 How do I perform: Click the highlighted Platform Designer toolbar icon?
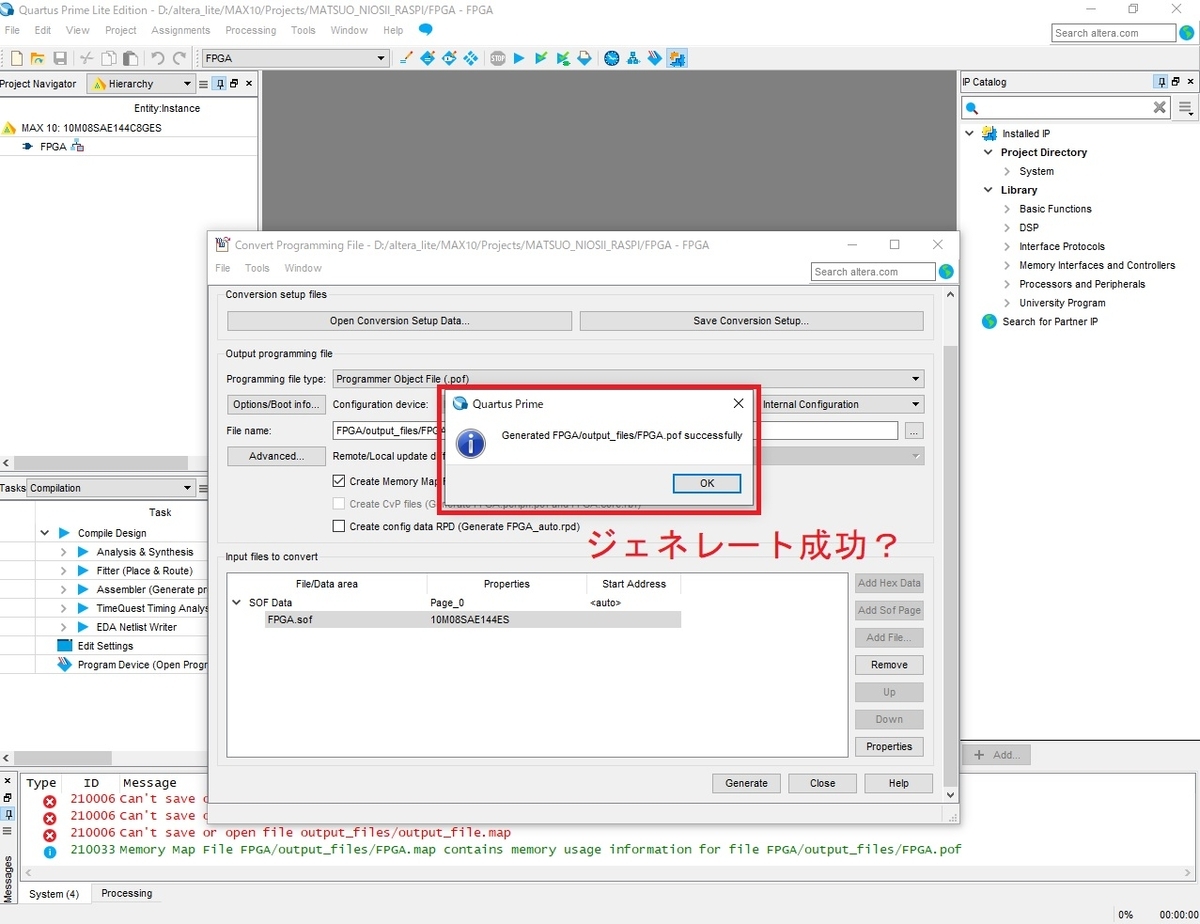pyautogui.click(x=677, y=58)
